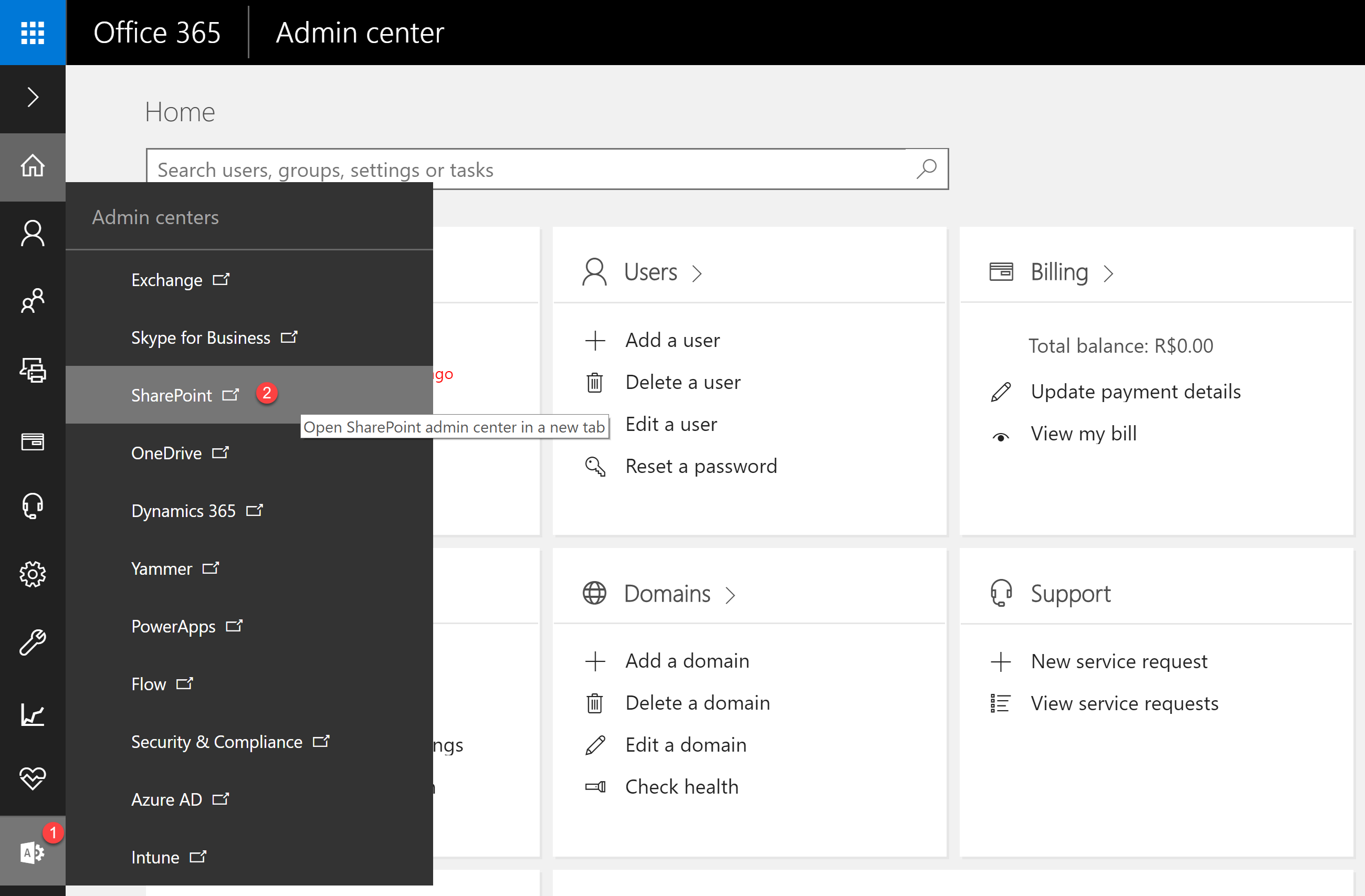Expand the left navigation pane arrow

point(33,98)
